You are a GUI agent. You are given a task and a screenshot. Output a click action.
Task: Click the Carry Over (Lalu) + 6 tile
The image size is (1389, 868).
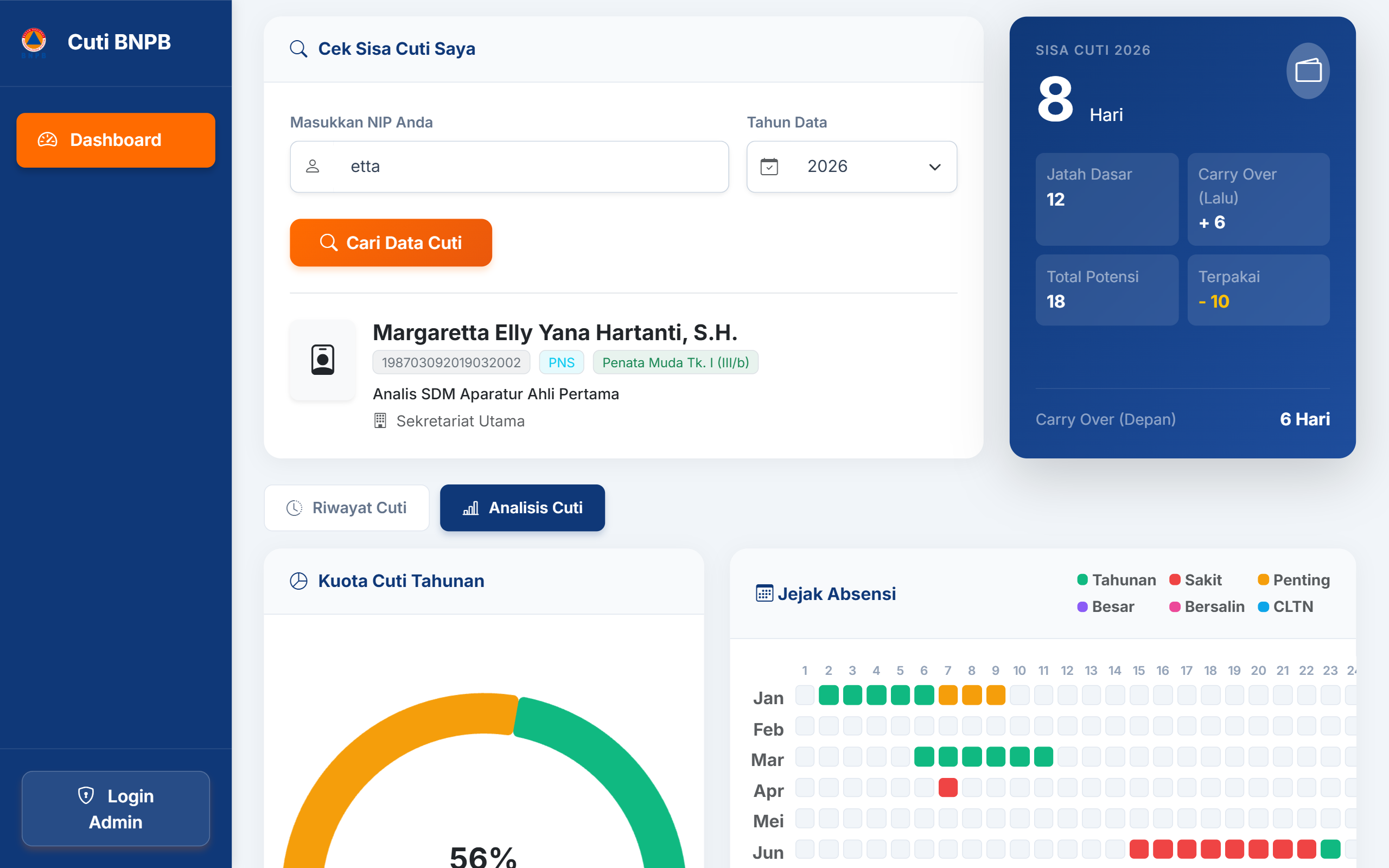[1258, 199]
